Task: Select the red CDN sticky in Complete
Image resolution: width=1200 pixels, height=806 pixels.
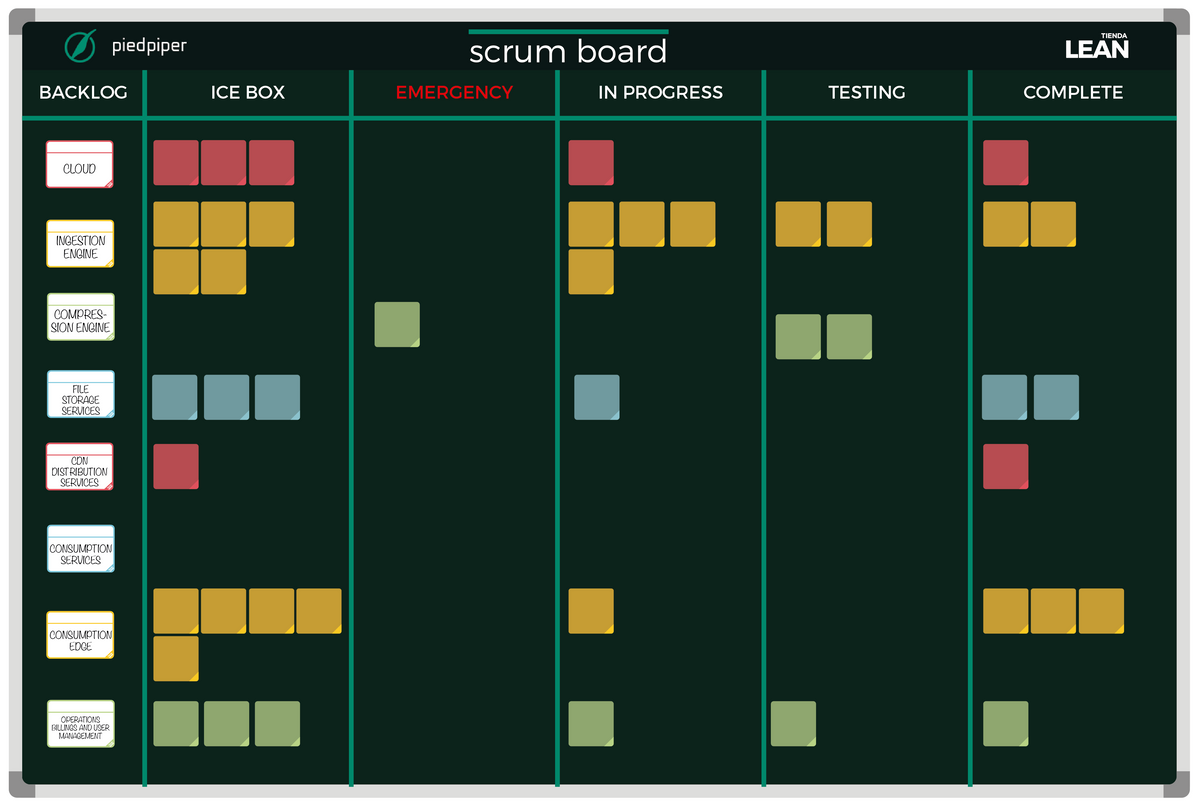Action: tap(1005, 466)
